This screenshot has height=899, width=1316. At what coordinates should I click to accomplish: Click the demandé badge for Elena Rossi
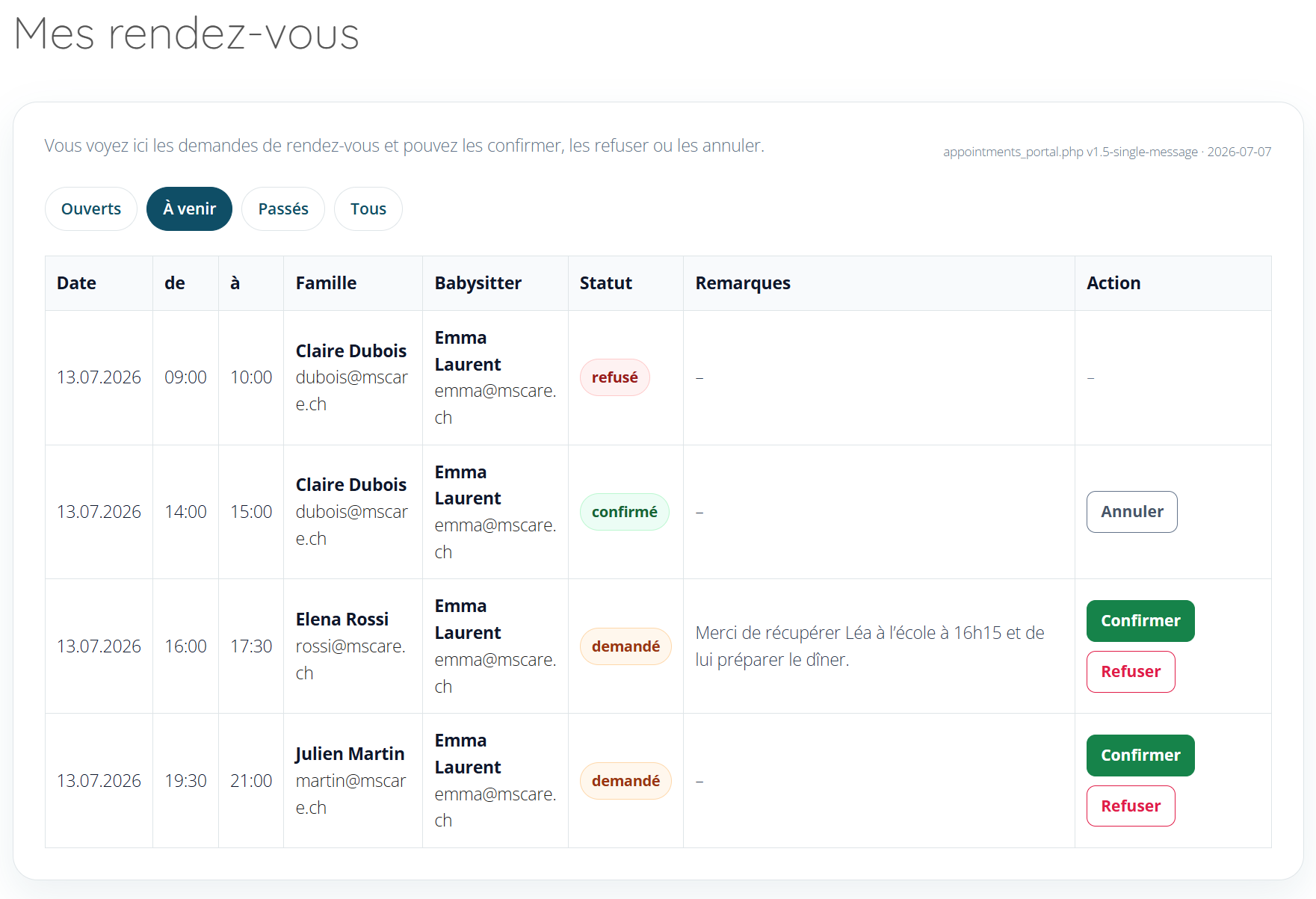tap(625, 646)
